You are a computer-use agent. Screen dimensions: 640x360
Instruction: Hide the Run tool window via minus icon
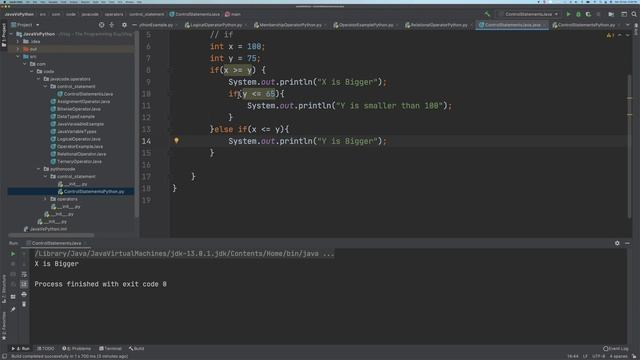coord(627,243)
